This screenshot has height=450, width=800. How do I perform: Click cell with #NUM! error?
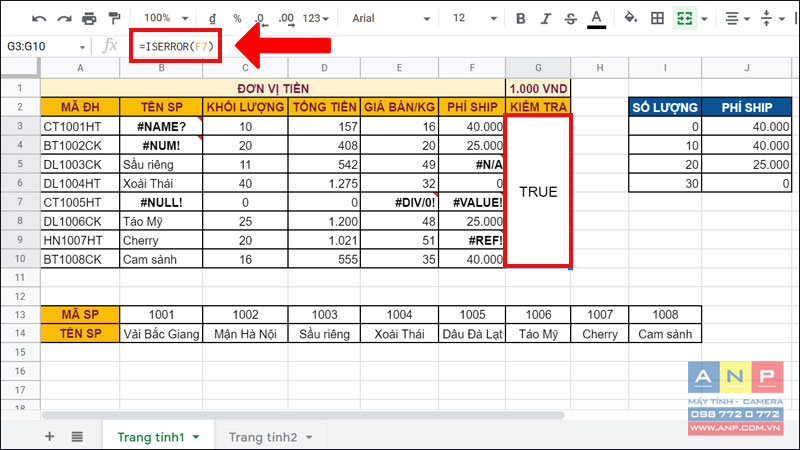[161, 145]
